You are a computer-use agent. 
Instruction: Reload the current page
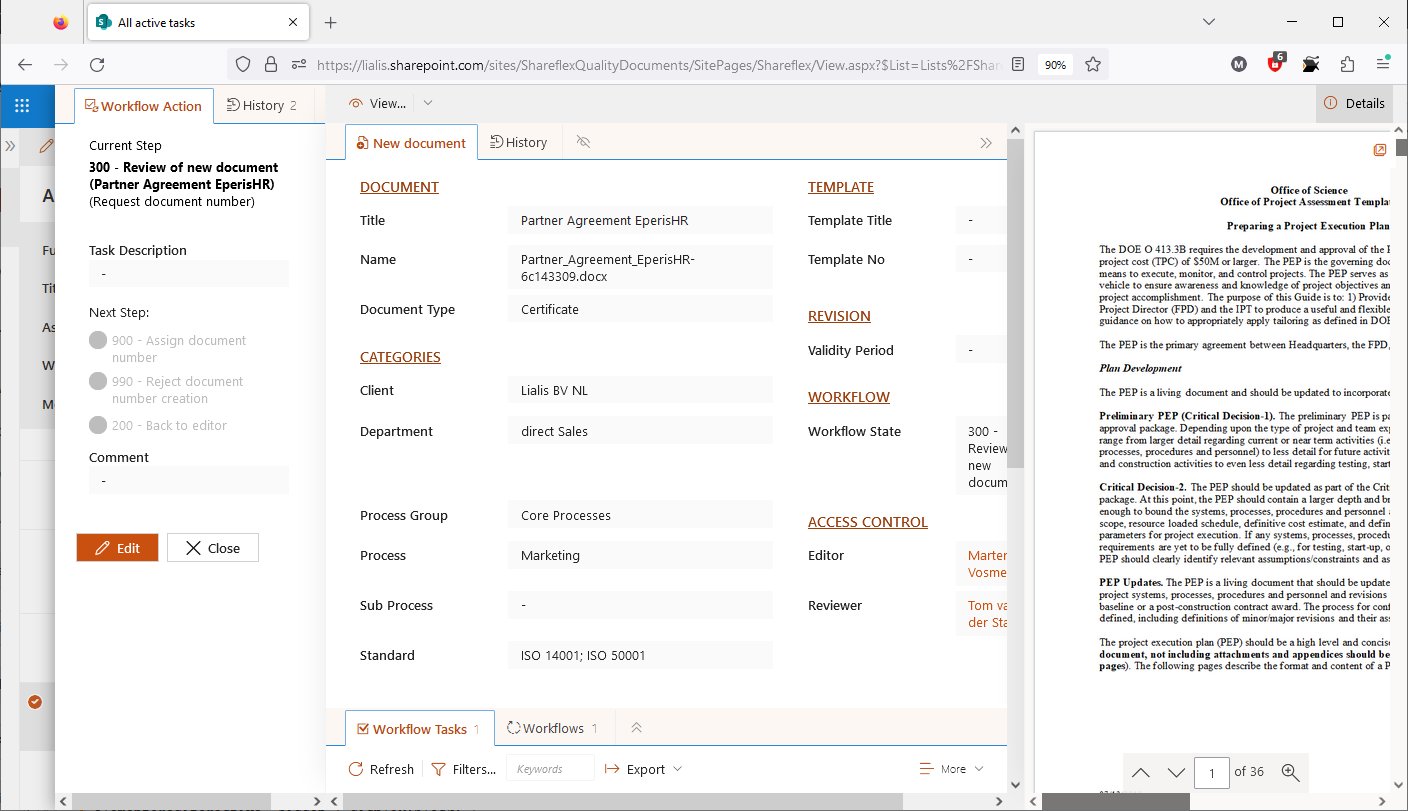(x=97, y=64)
